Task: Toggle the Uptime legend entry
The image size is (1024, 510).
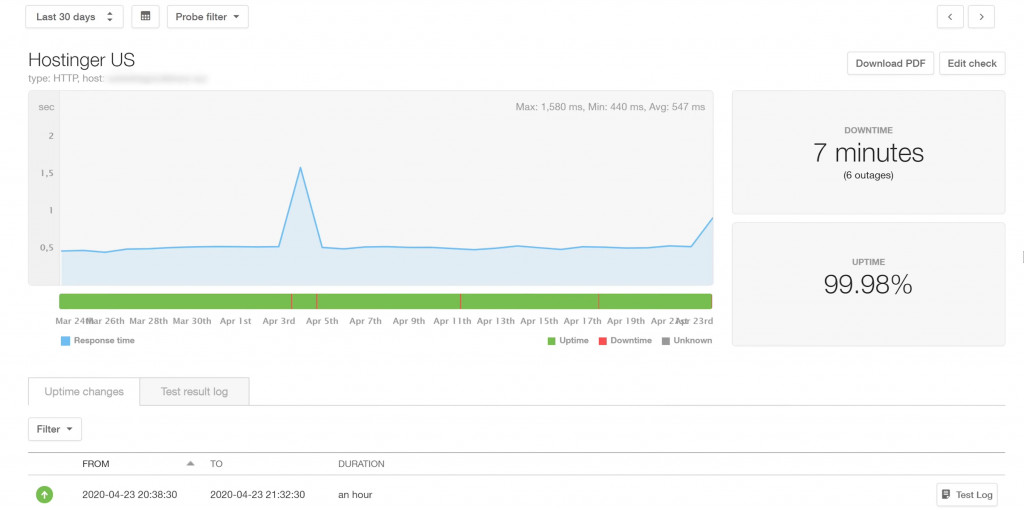Action: 566,341
